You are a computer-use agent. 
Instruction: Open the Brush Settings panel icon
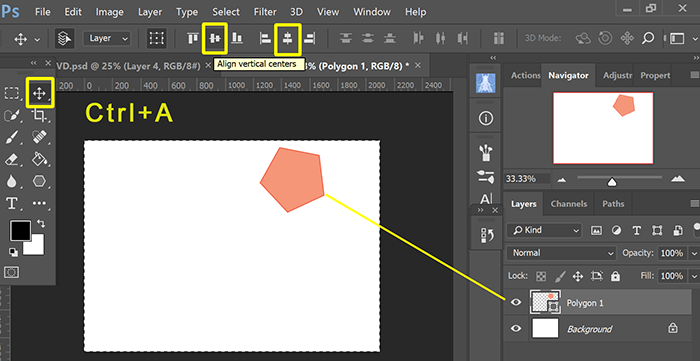486,176
